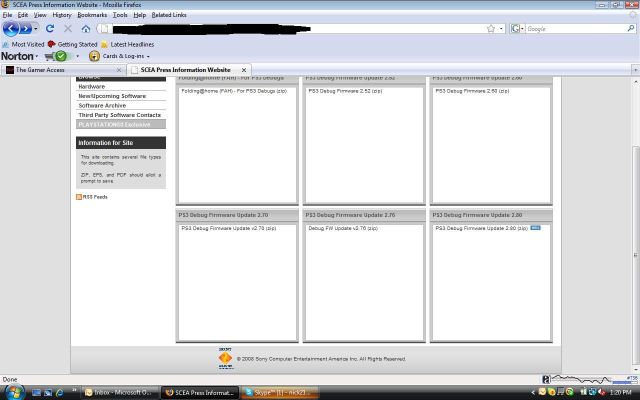Open the History menu
Screen dimensions: 640x400
62,15
